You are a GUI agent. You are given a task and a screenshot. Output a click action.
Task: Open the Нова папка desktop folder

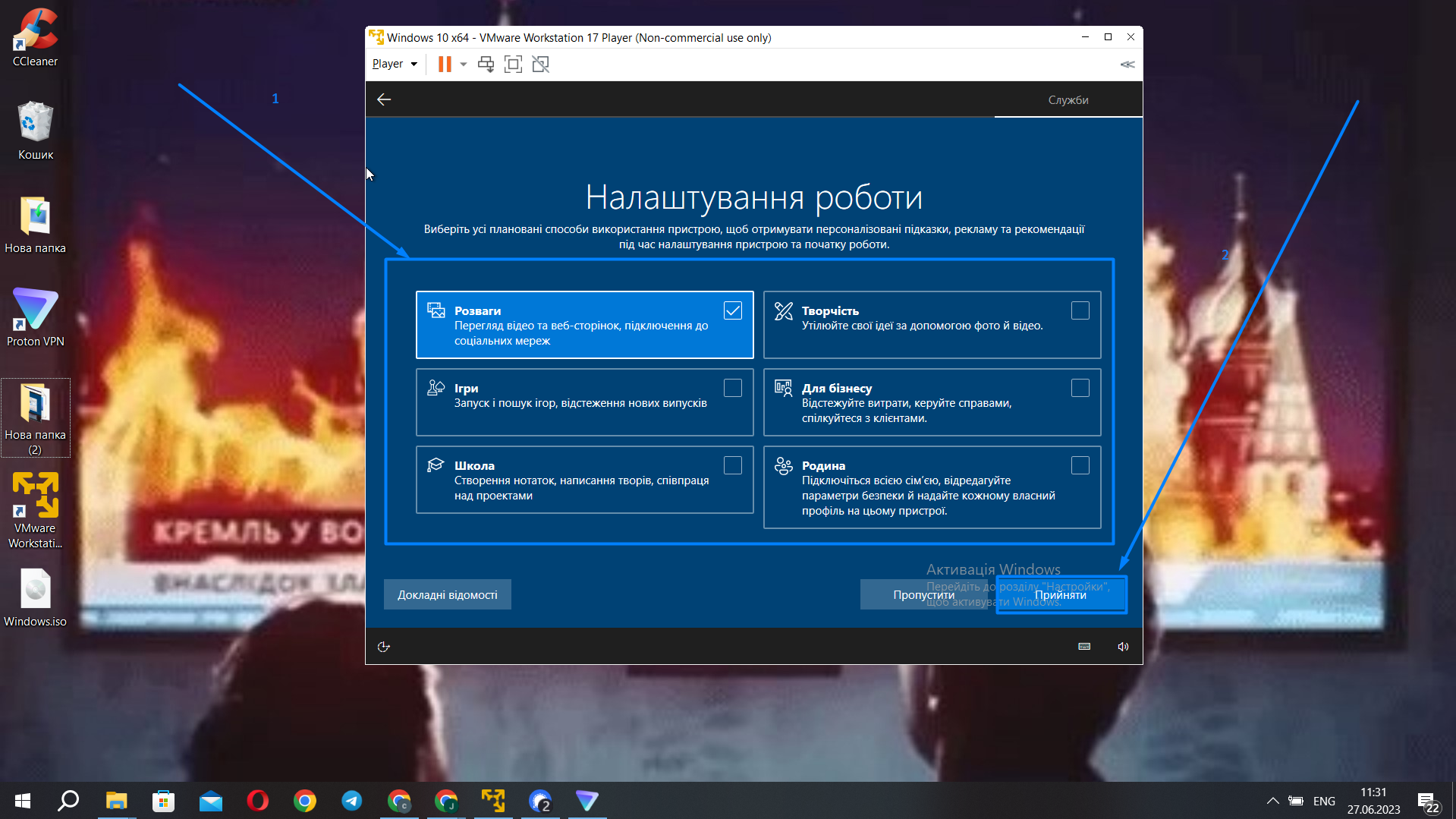coord(35,225)
